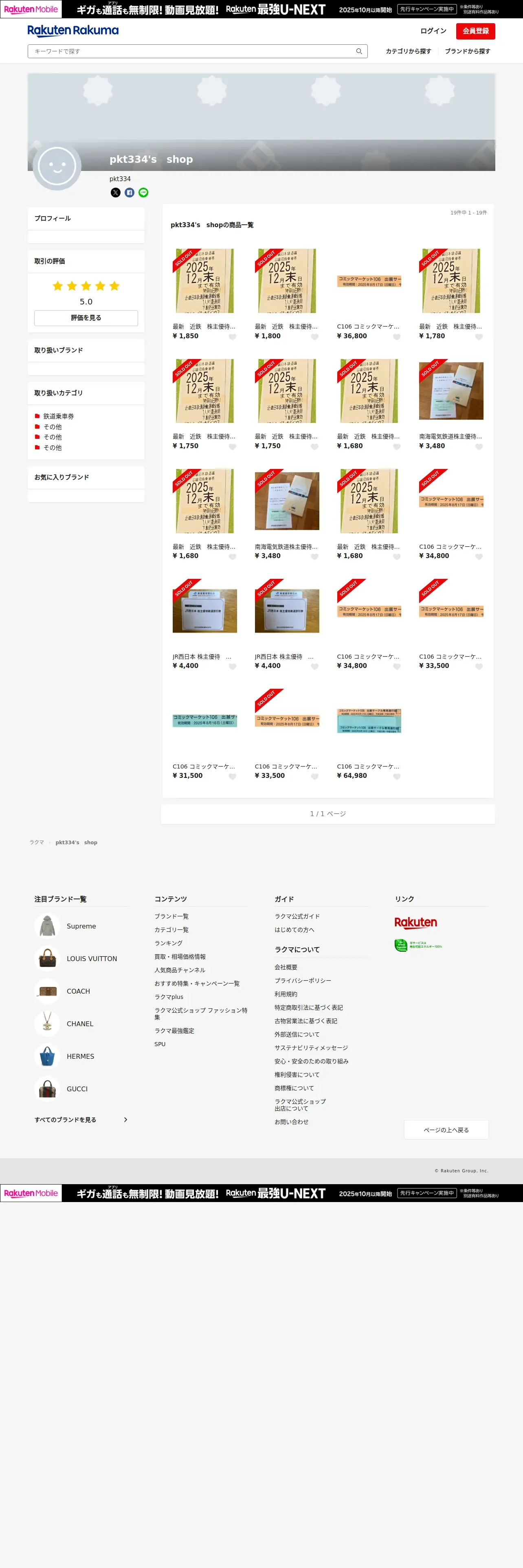The image size is (523, 1568).
Task: Like the ¥ 64,980 C106 item
Action: click(x=397, y=776)
